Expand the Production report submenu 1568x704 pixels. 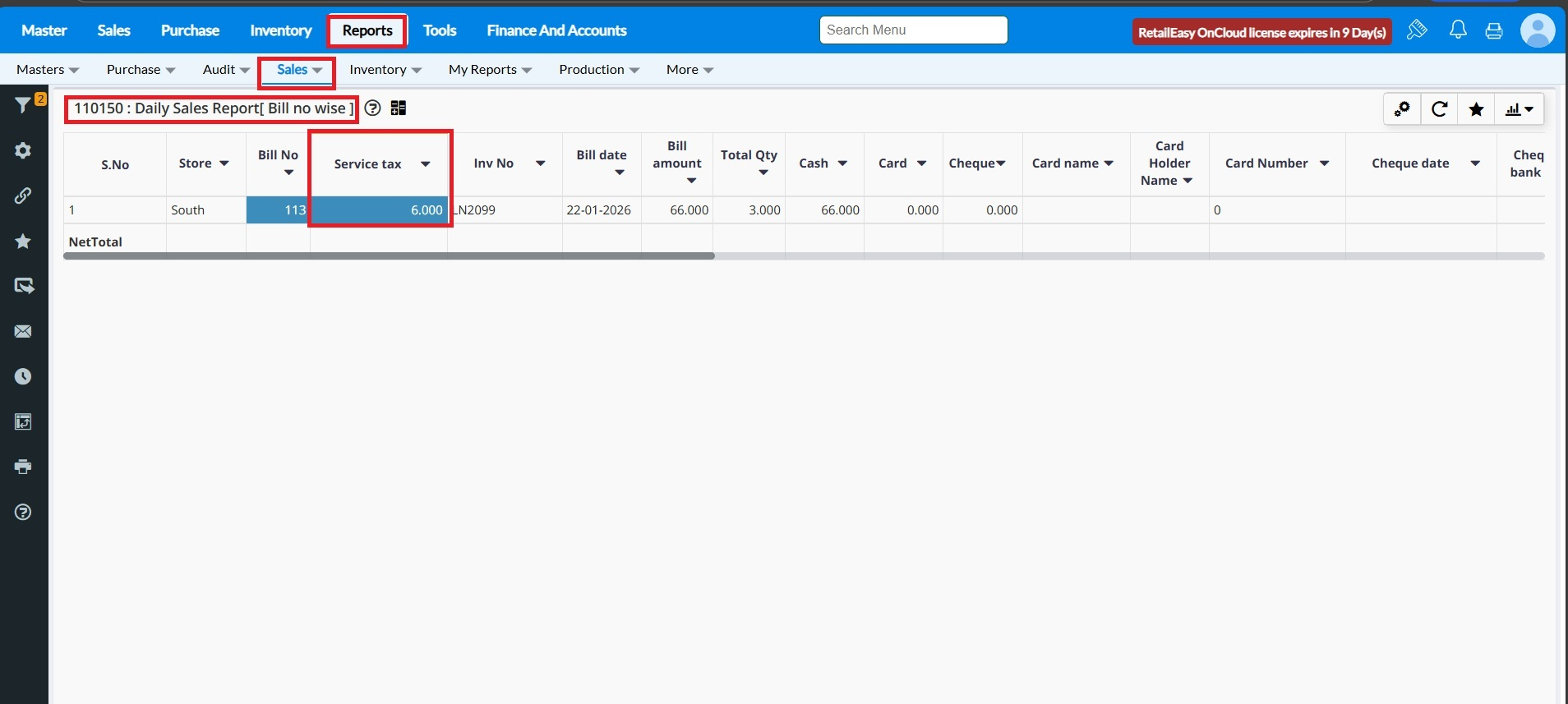(x=599, y=70)
